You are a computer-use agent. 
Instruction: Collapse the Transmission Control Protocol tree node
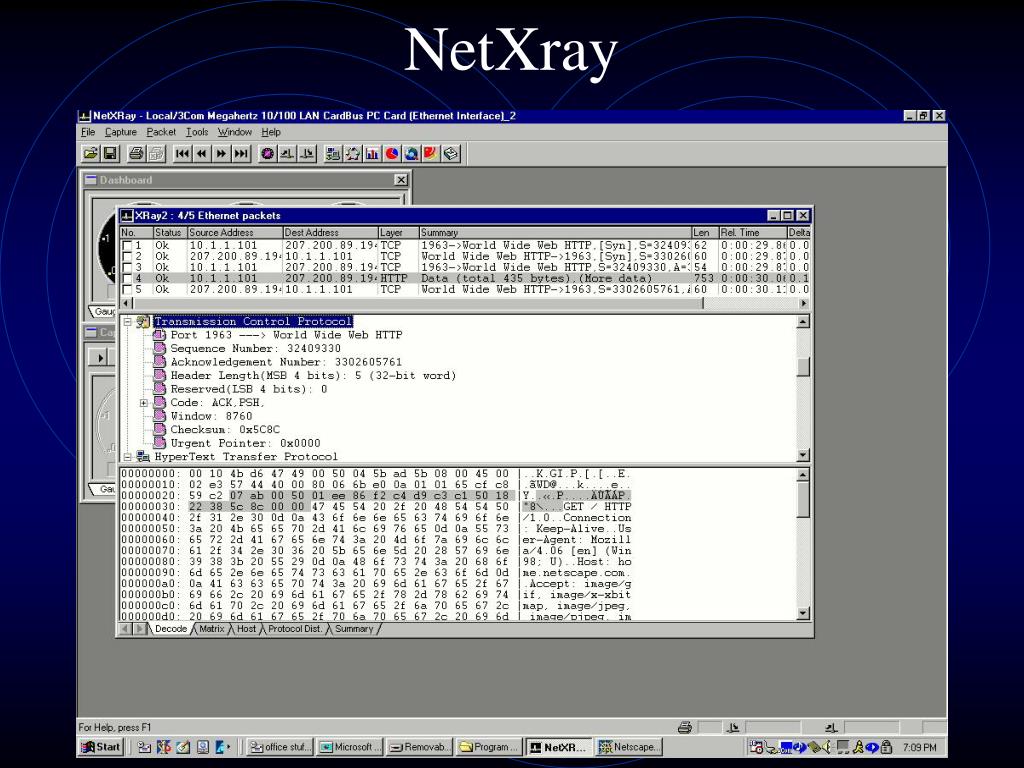click(128, 321)
